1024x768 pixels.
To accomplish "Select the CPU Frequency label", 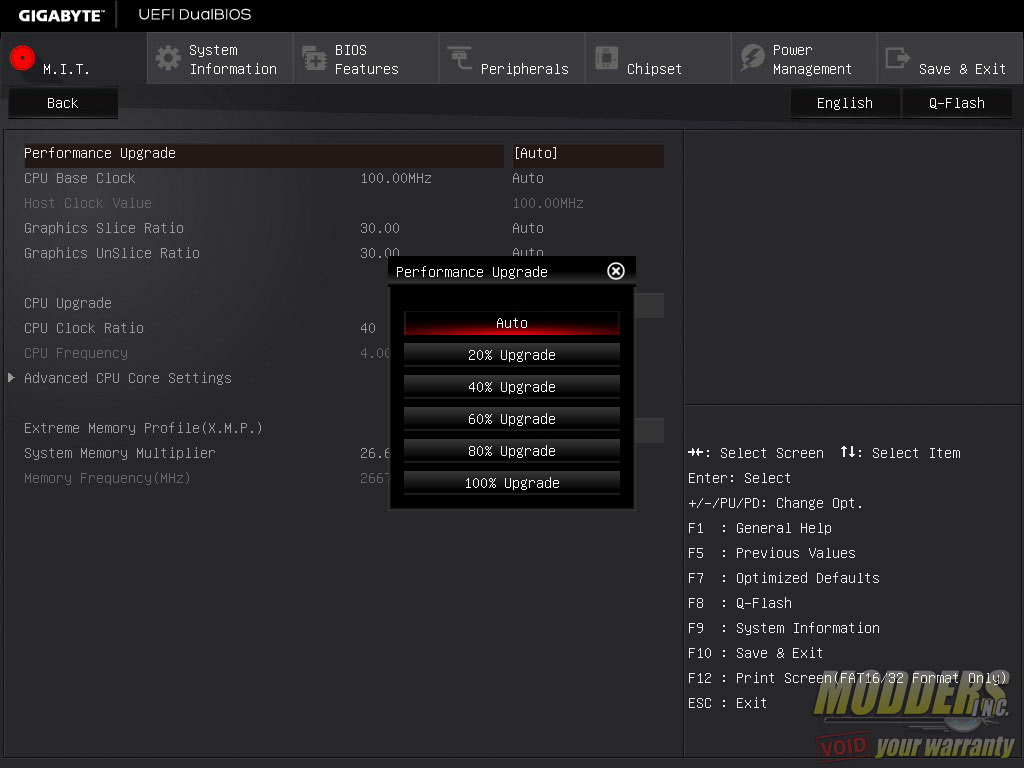I will (76, 353).
